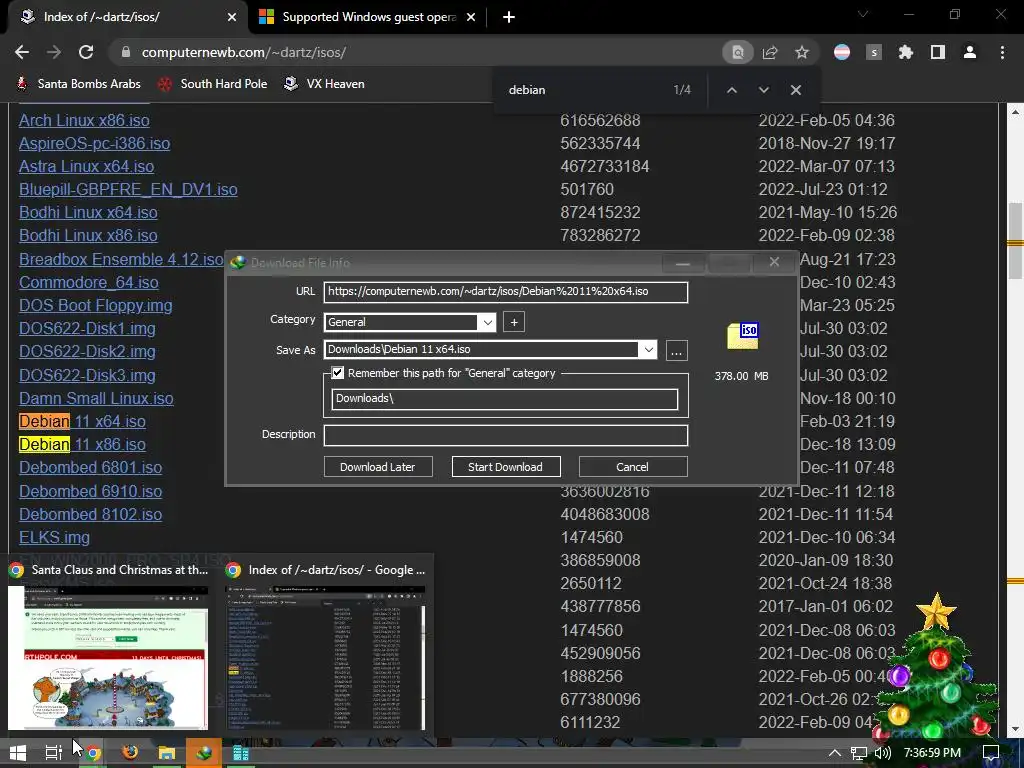This screenshot has height=768, width=1024.
Task: Click the Downloads\ remembered path field
Action: [x=505, y=399]
